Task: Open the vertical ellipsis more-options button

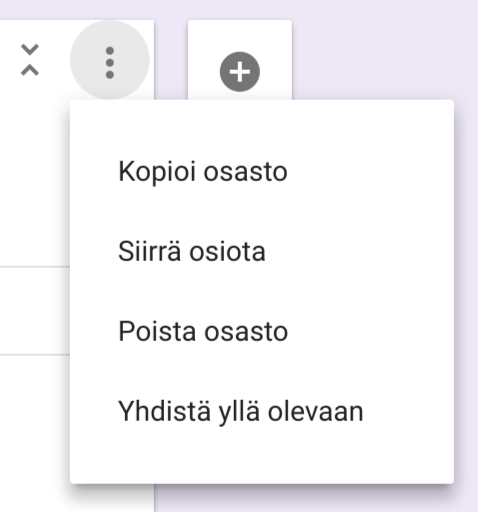Action: (x=110, y=63)
